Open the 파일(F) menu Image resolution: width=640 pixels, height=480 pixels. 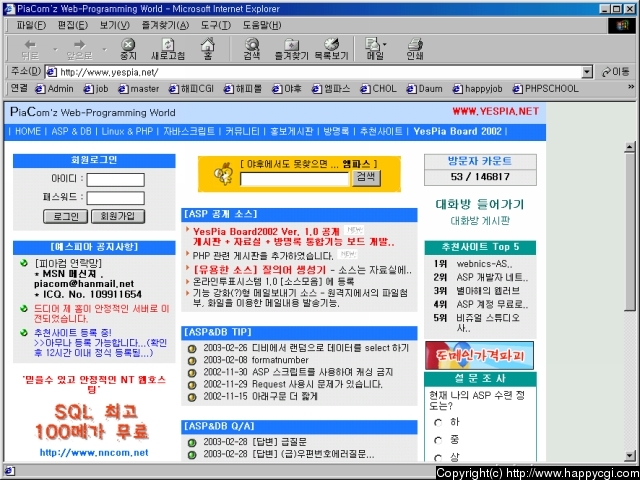tap(31, 25)
